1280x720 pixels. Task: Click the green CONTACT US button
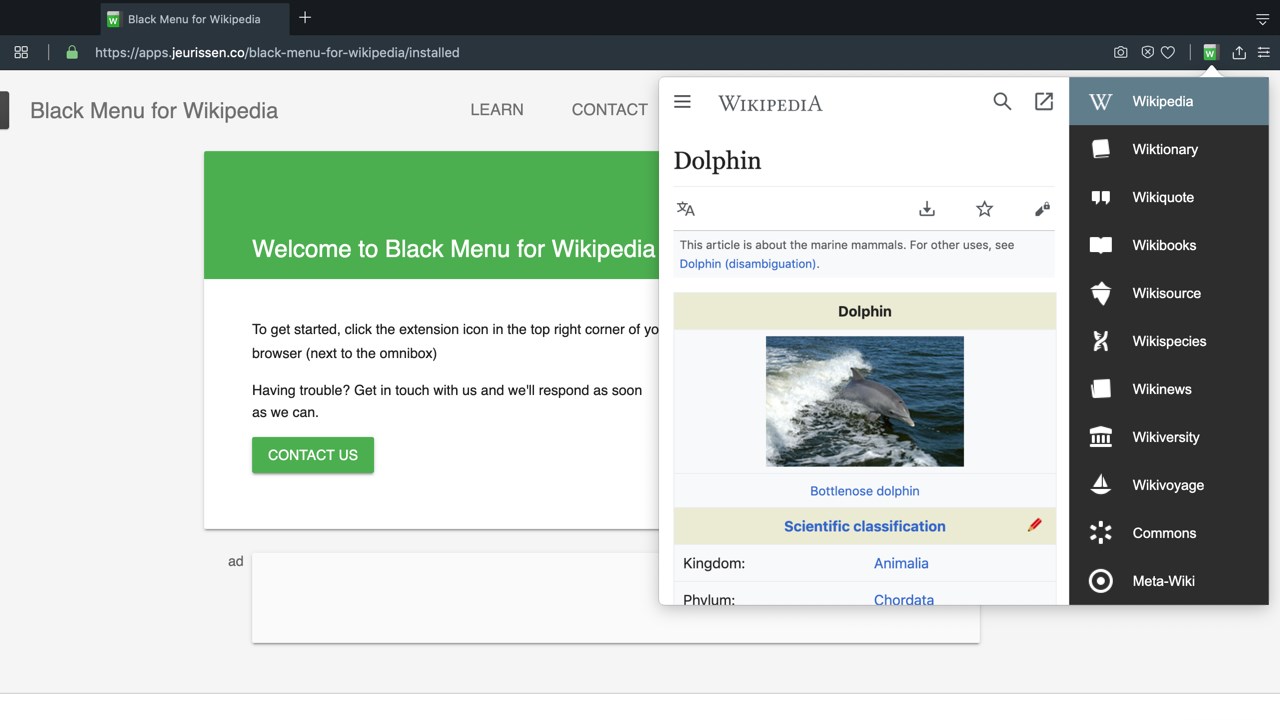click(x=313, y=455)
